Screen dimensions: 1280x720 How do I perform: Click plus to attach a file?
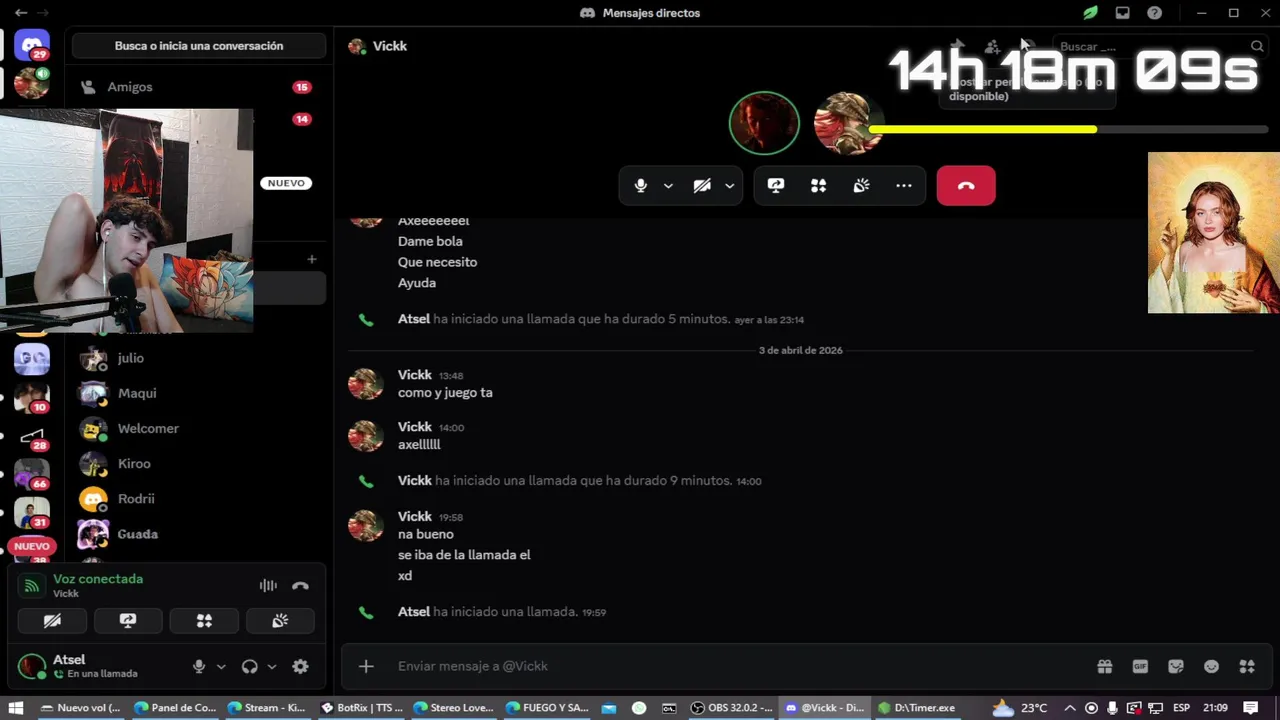(366, 666)
